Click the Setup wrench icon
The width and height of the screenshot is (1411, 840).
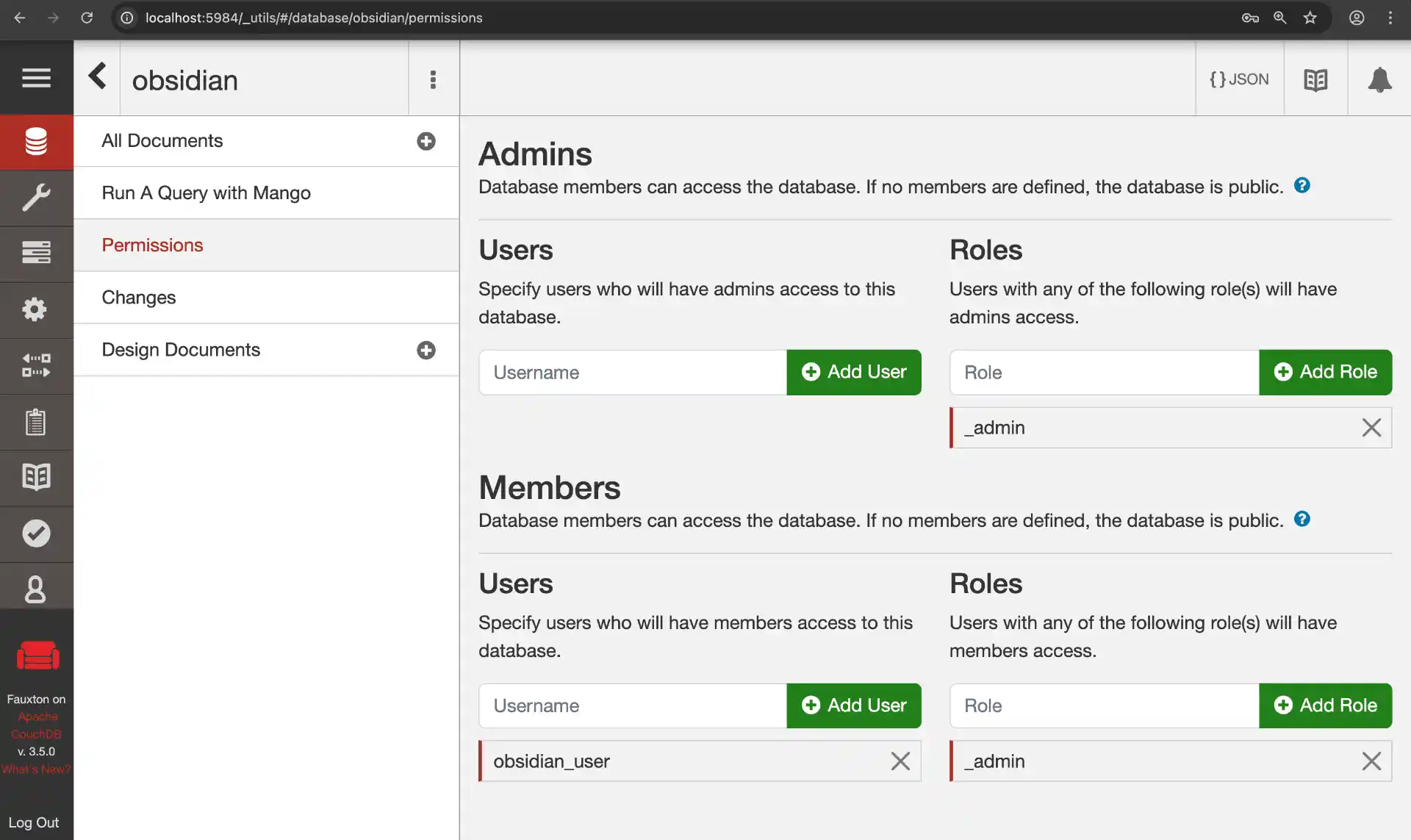click(36, 198)
